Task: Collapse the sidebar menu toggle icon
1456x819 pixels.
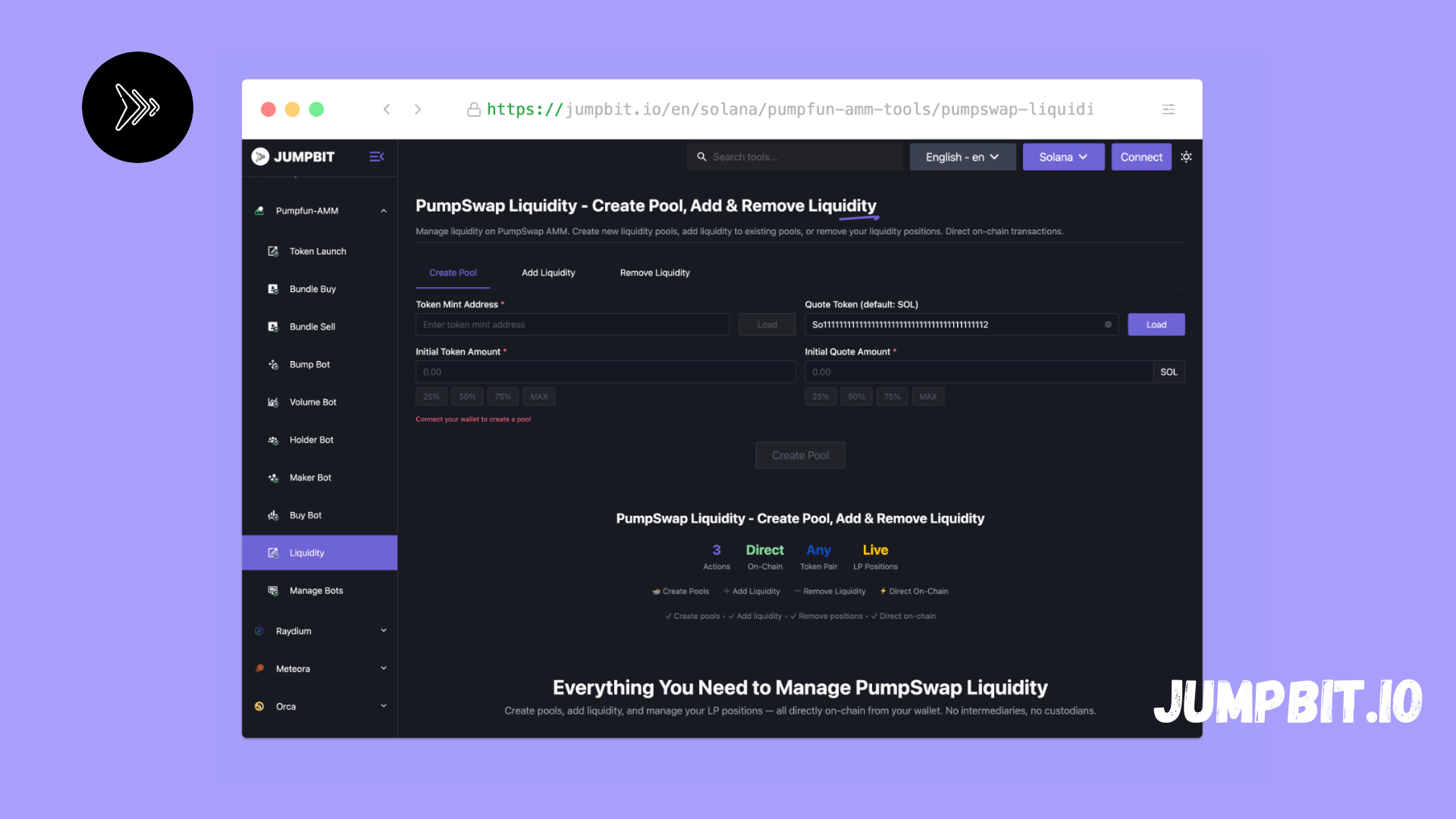Action: pyautogui.click(x=376, y=157)
